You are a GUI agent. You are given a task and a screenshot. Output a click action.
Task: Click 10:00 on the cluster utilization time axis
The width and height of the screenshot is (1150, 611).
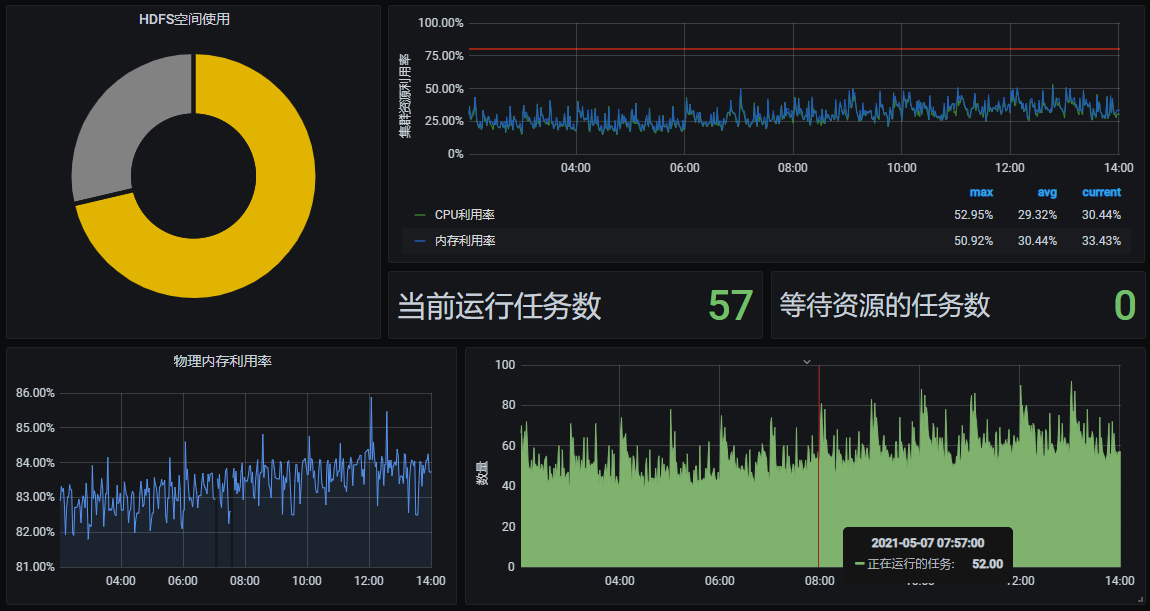(x=901, y=168)
